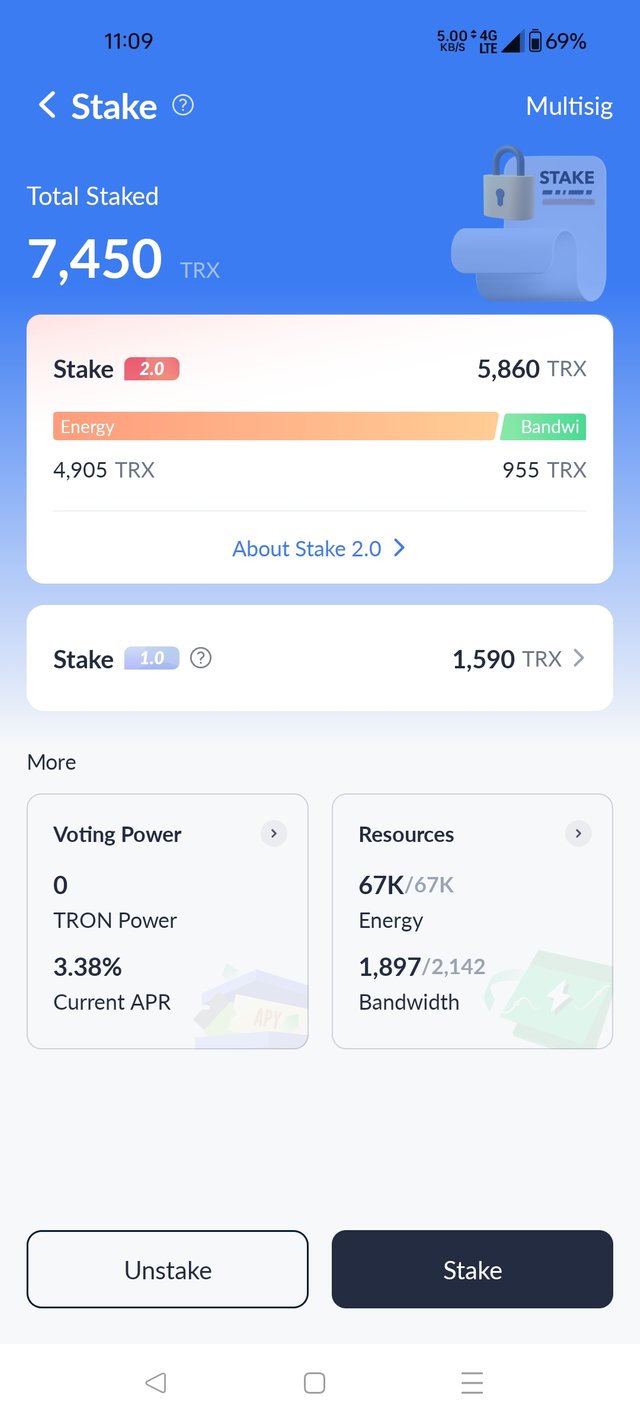Open Voting Power details arrow
This screenshot has width=640, height=1422.
[x=273, y=834]
